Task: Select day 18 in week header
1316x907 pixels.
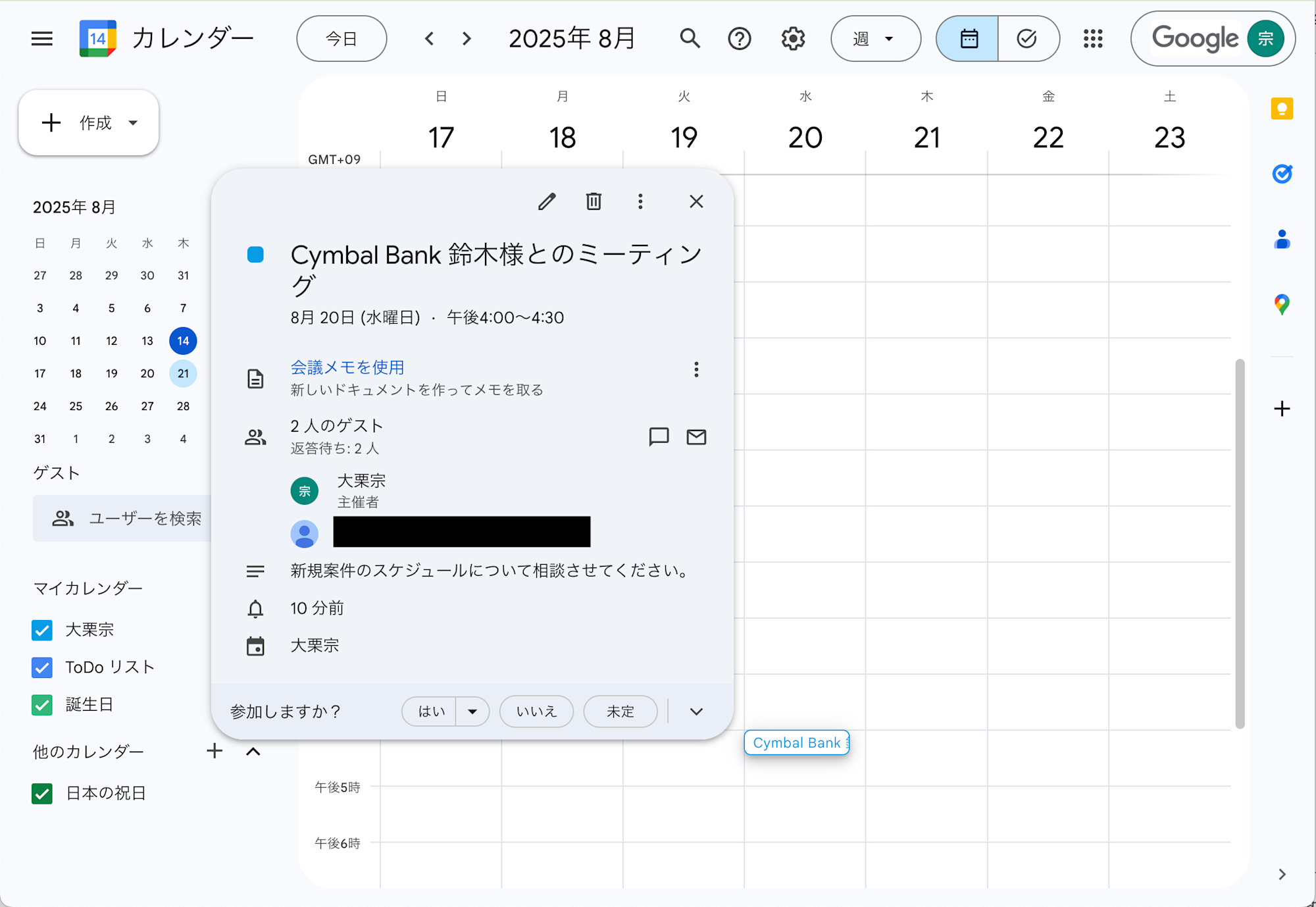Action: [563, 138]
